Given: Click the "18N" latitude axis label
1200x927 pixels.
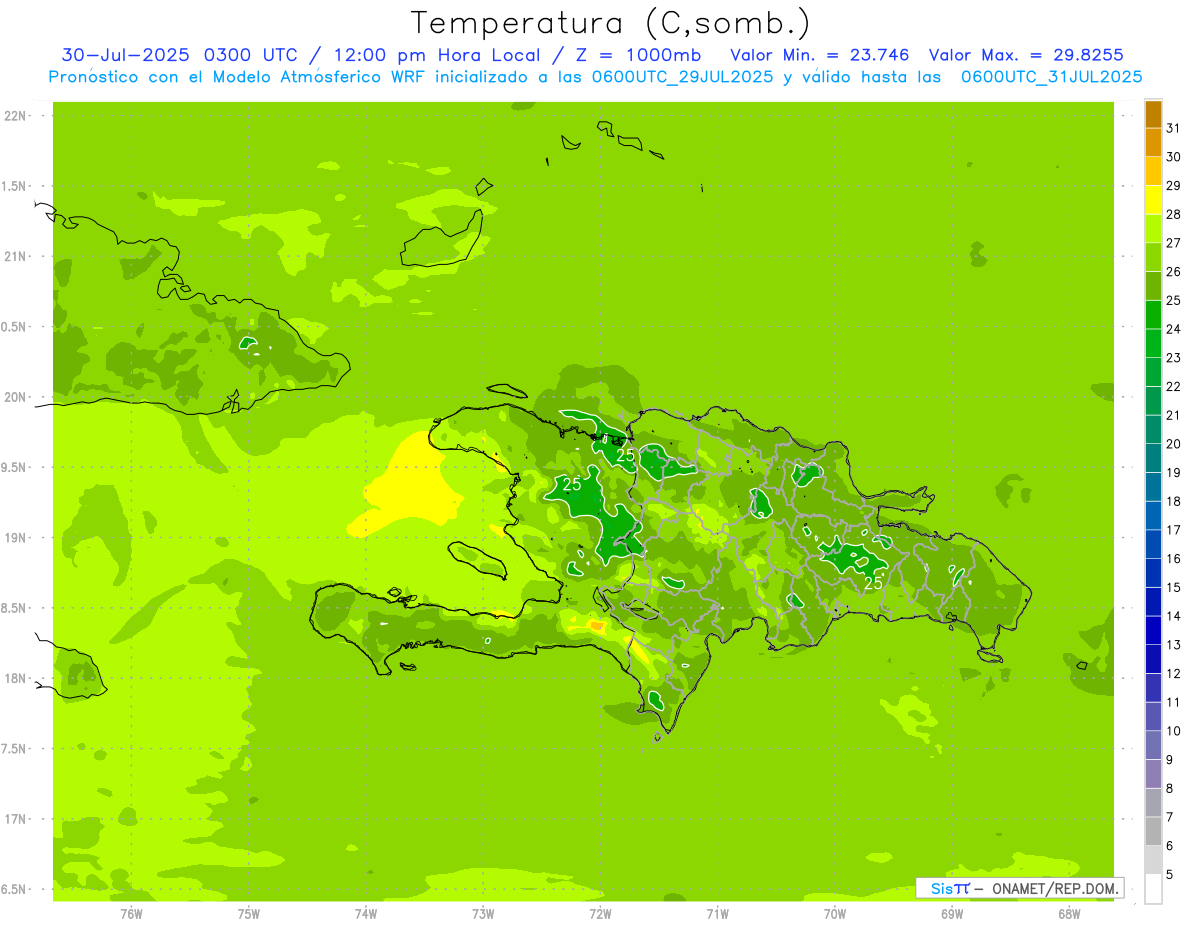Looking at the screenshot, I should point(15,678).
